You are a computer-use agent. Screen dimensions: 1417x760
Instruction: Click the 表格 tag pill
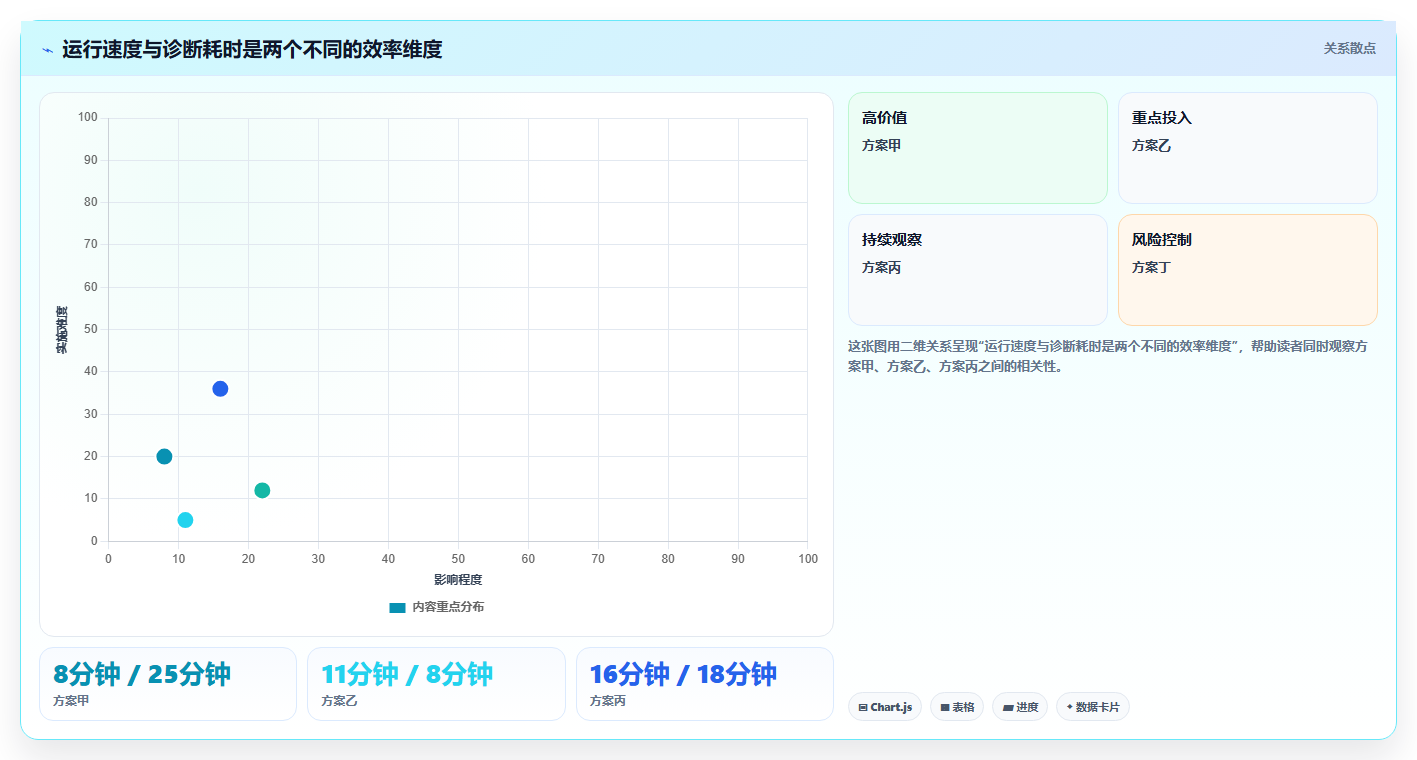957,707
